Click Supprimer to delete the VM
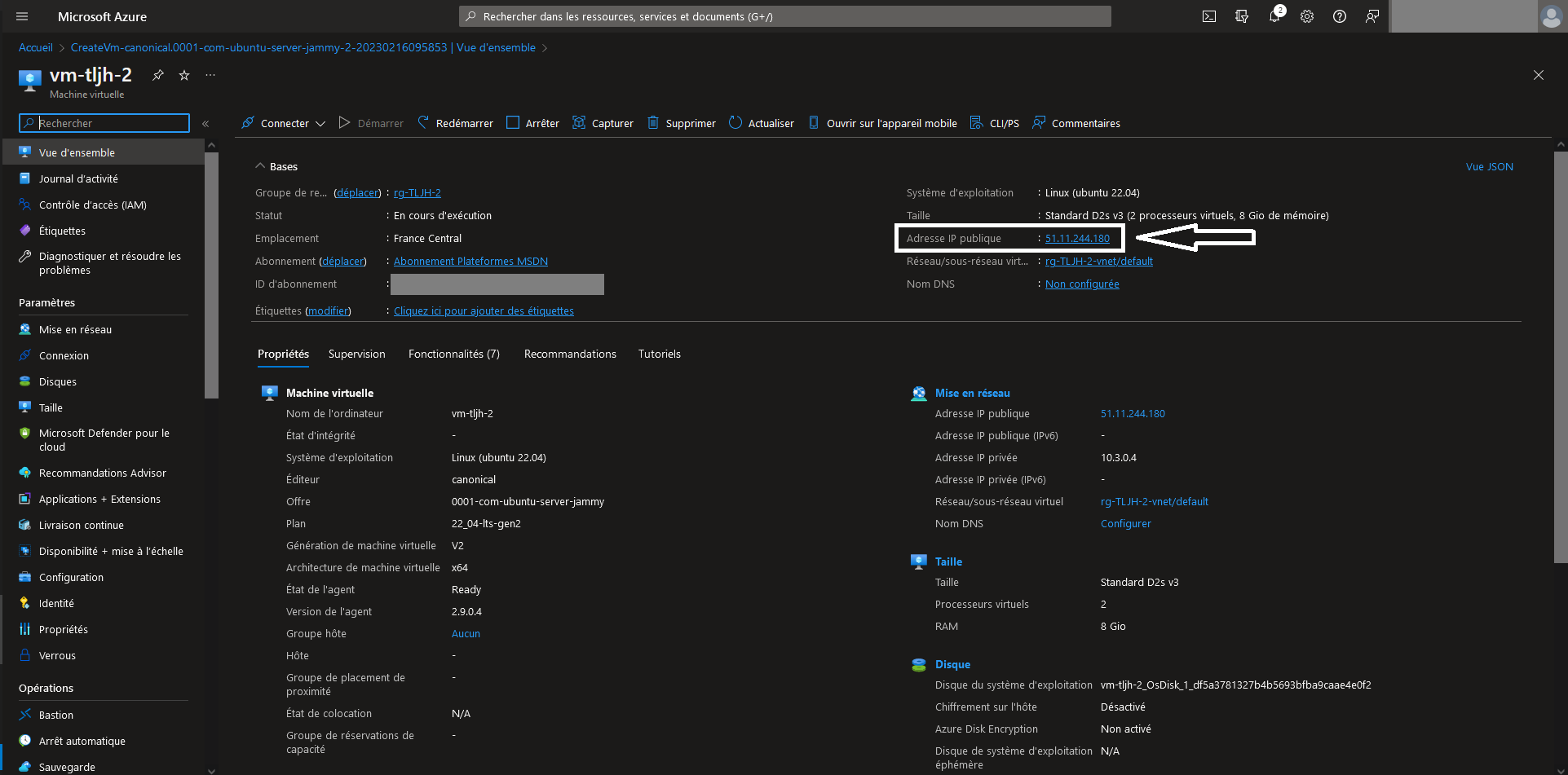Viewport: 1568px width, 775px height. (682, 123)
